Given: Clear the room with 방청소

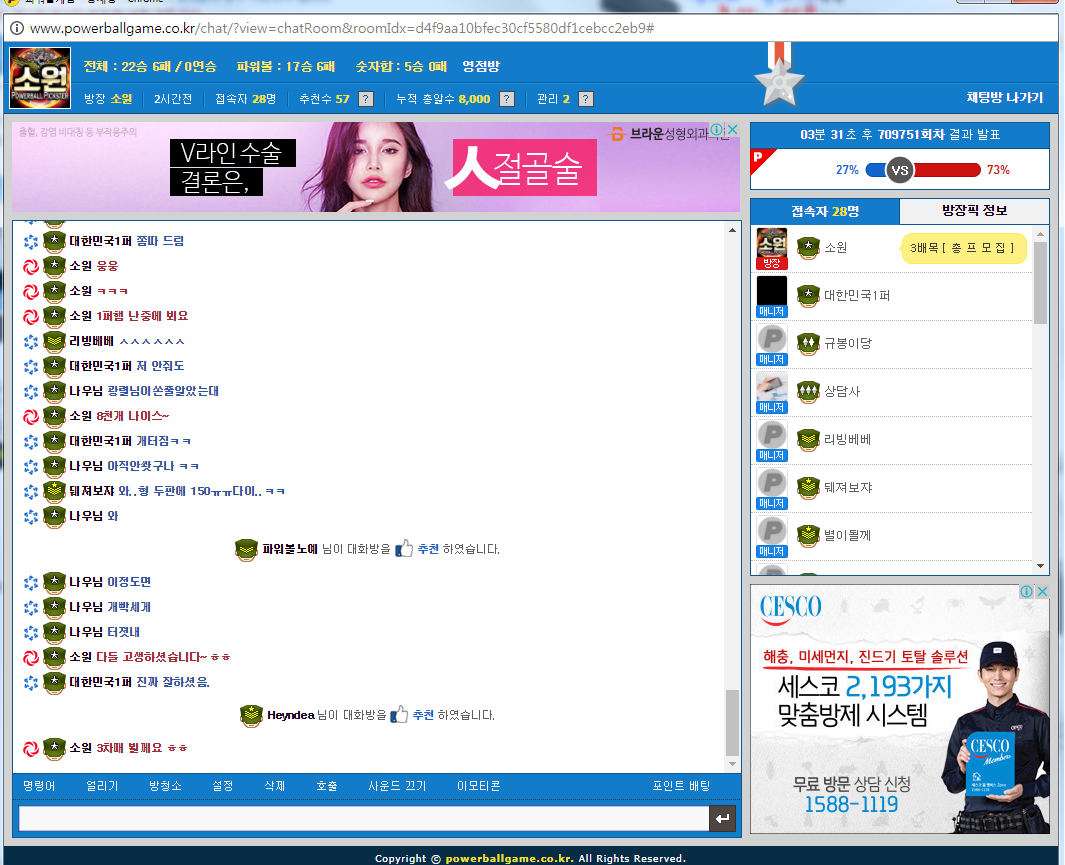Looking at the screenshot, I should click(166, 786).
